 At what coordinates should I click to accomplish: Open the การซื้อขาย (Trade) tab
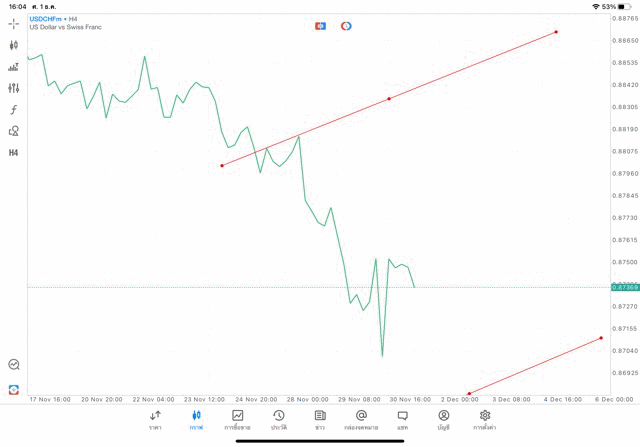[238, 420]
